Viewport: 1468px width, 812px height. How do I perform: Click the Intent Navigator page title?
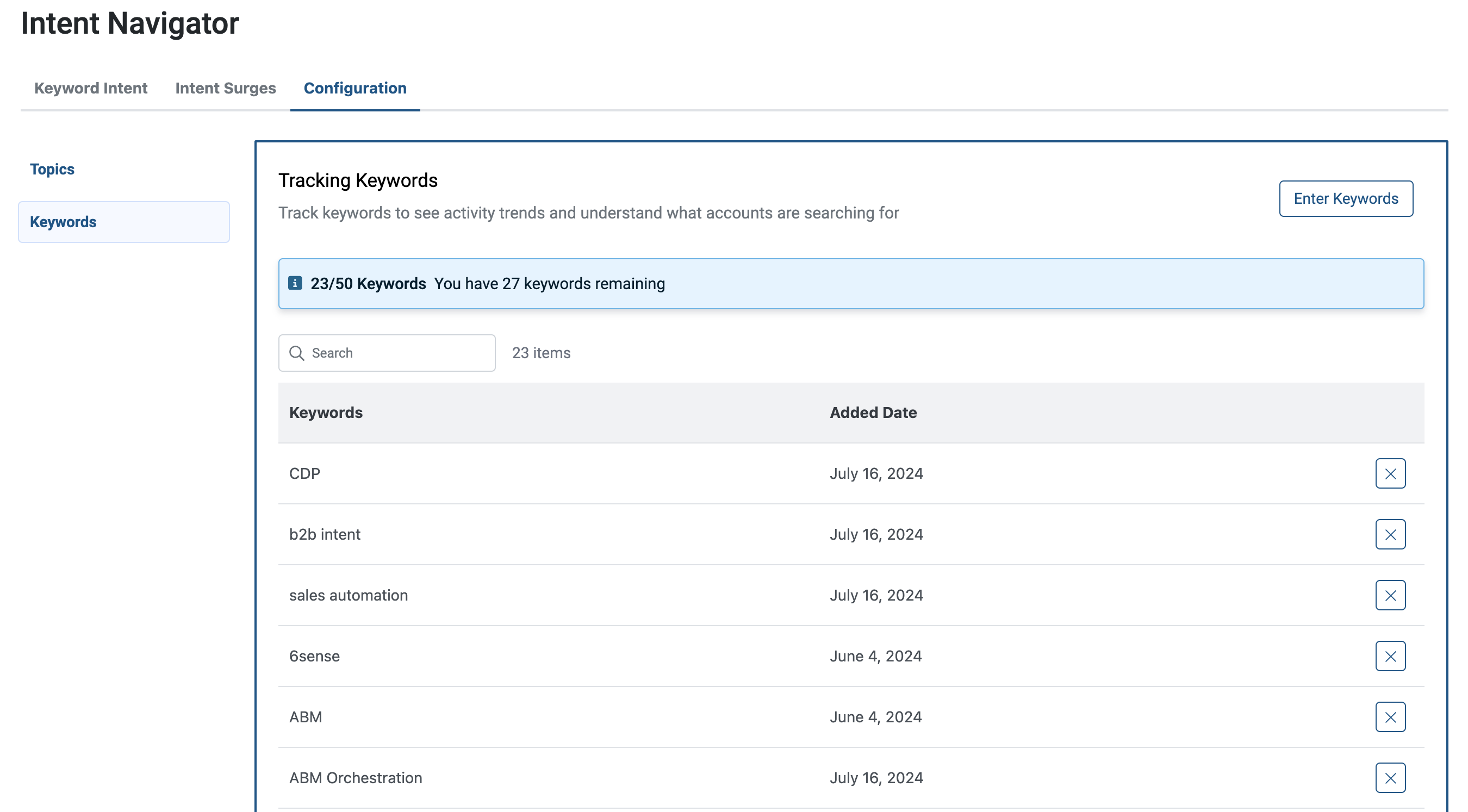click(130, 23)
